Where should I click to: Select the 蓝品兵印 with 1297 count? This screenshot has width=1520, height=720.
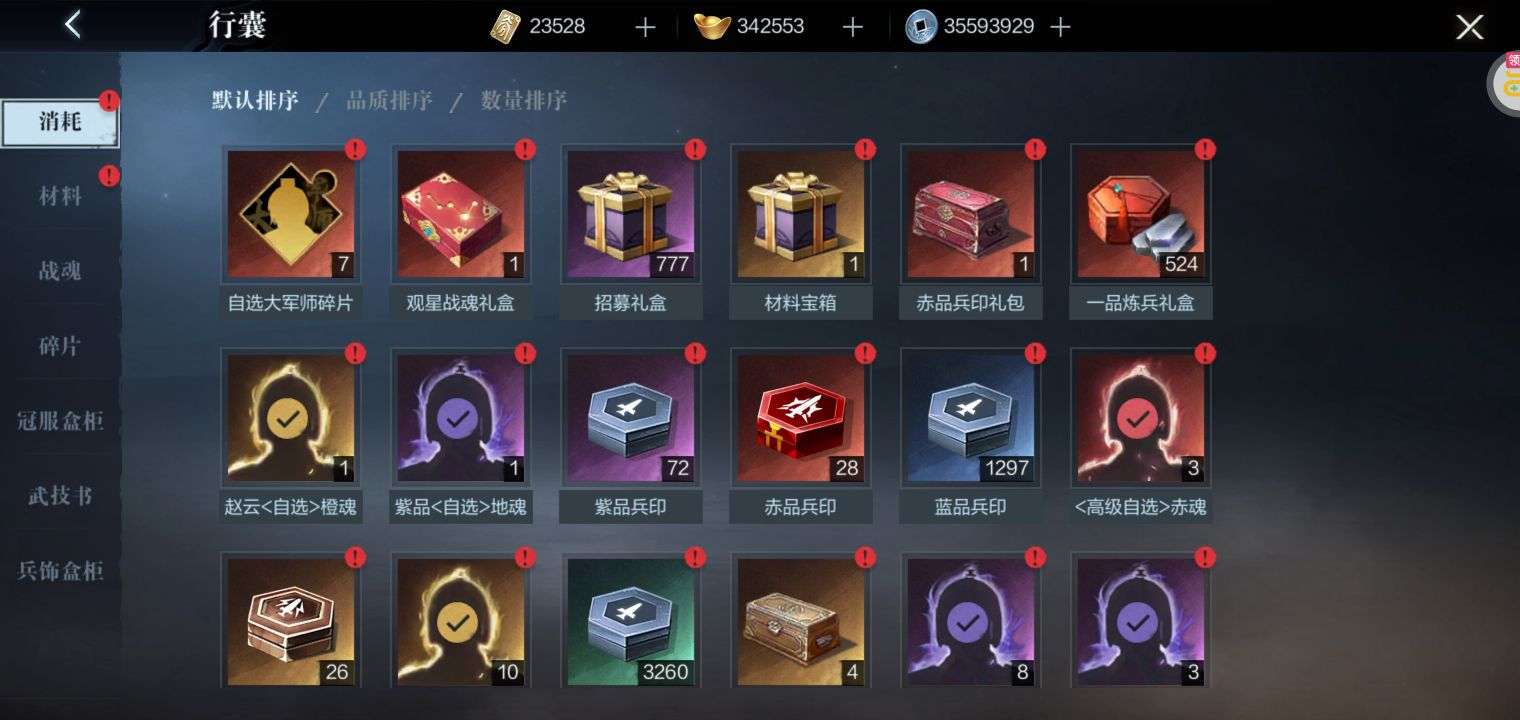point(971,418)
